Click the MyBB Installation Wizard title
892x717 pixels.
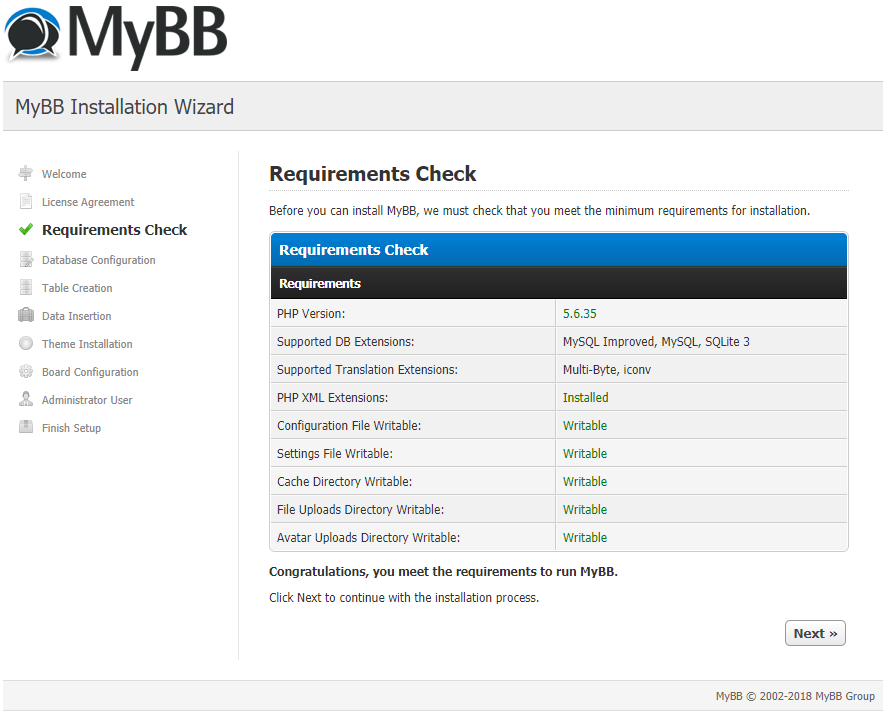tap(125, 107)
